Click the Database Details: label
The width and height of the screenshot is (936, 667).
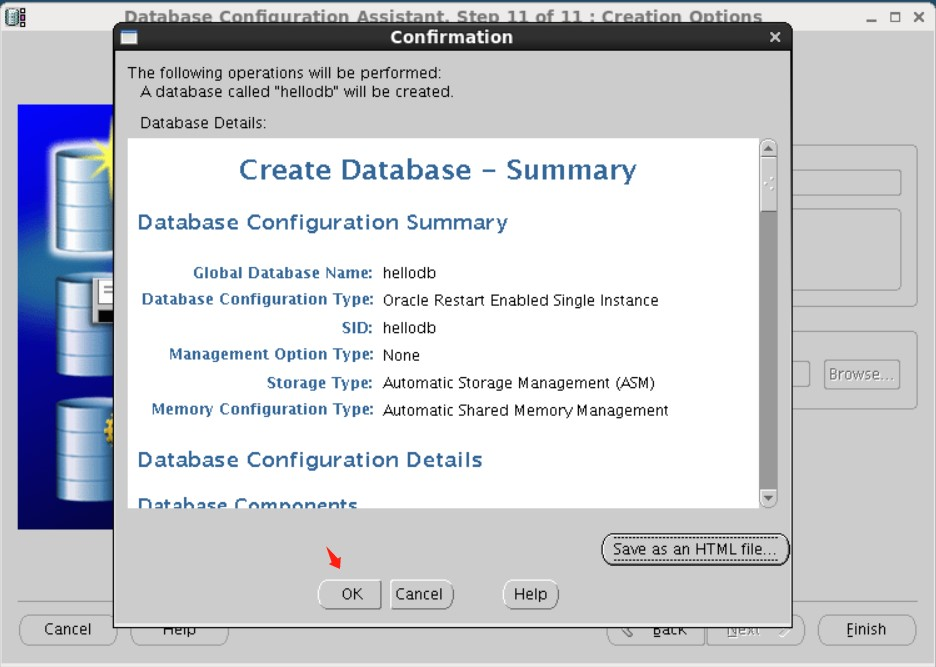point(203,123)
